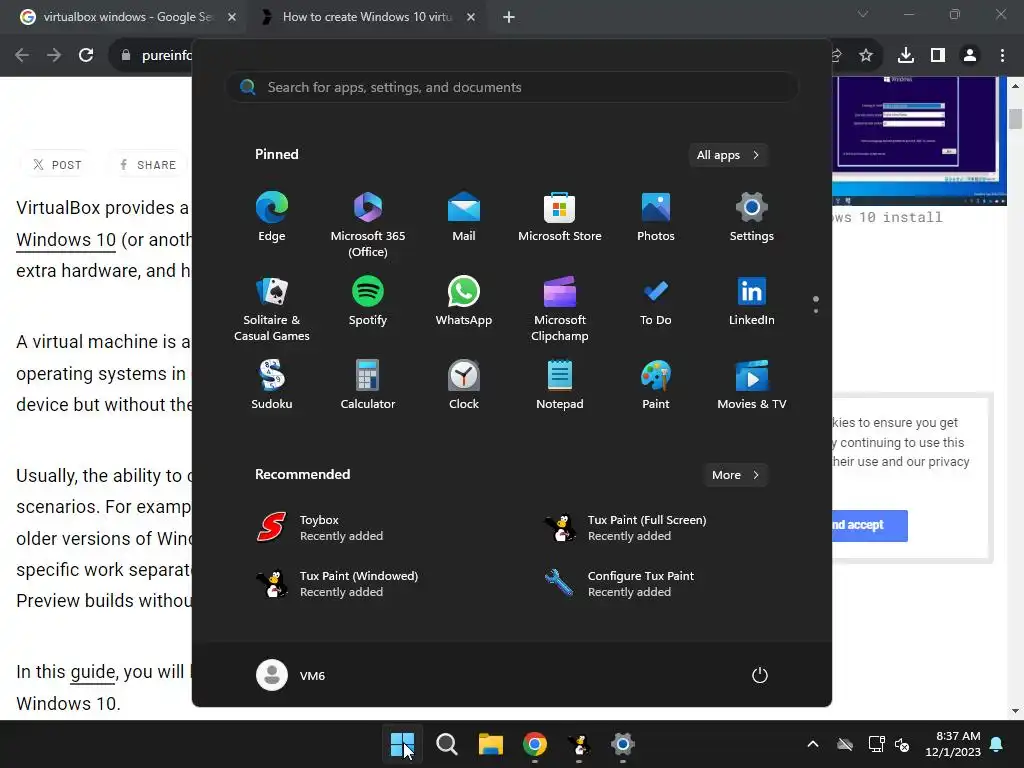
Task: Click the power button in Start menu
Action: pos(760,675)
